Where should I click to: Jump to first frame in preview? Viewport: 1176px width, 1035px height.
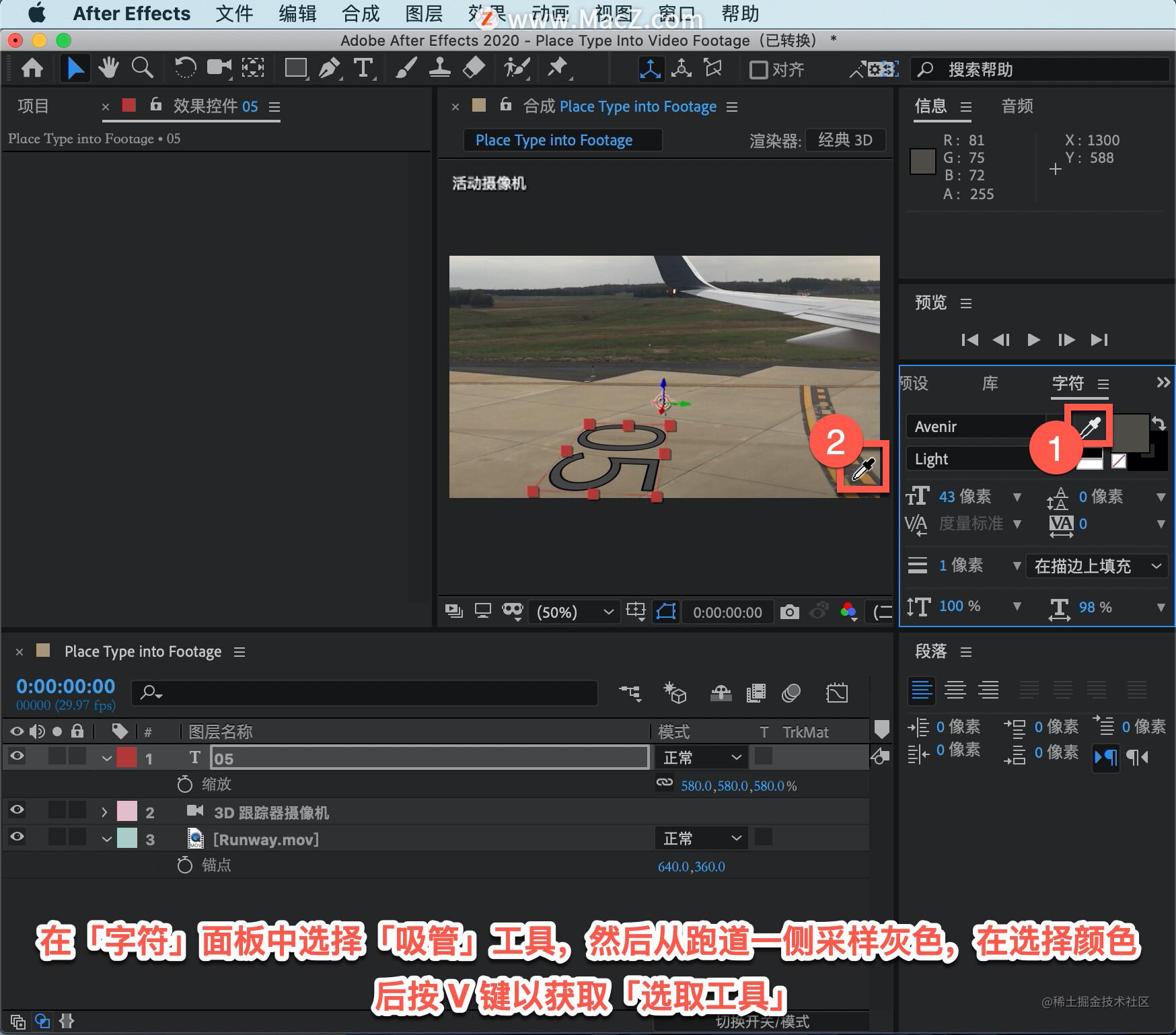click(969, 339)
